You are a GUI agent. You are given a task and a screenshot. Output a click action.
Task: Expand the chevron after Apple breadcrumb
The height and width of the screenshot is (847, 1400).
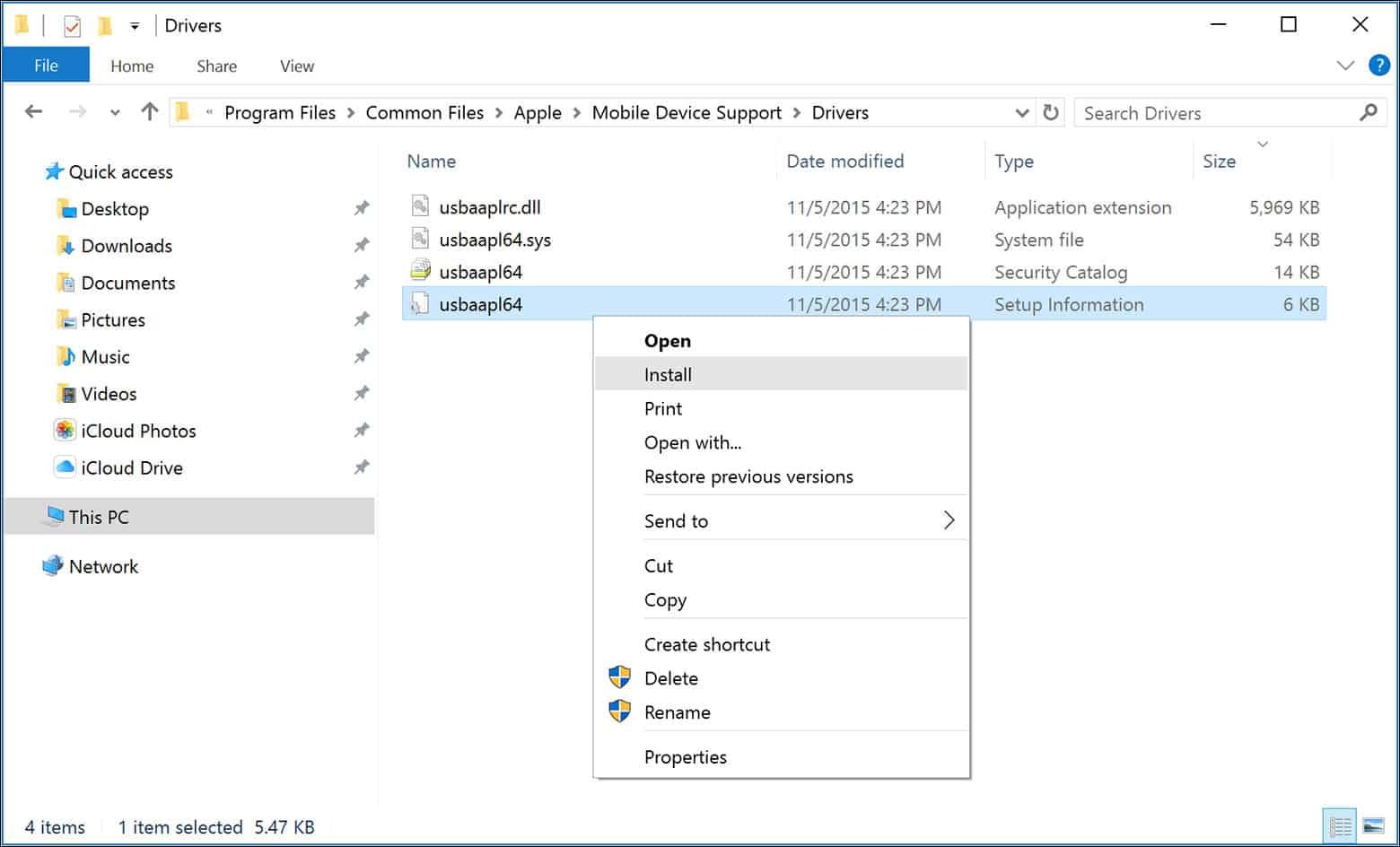(577, 113)
